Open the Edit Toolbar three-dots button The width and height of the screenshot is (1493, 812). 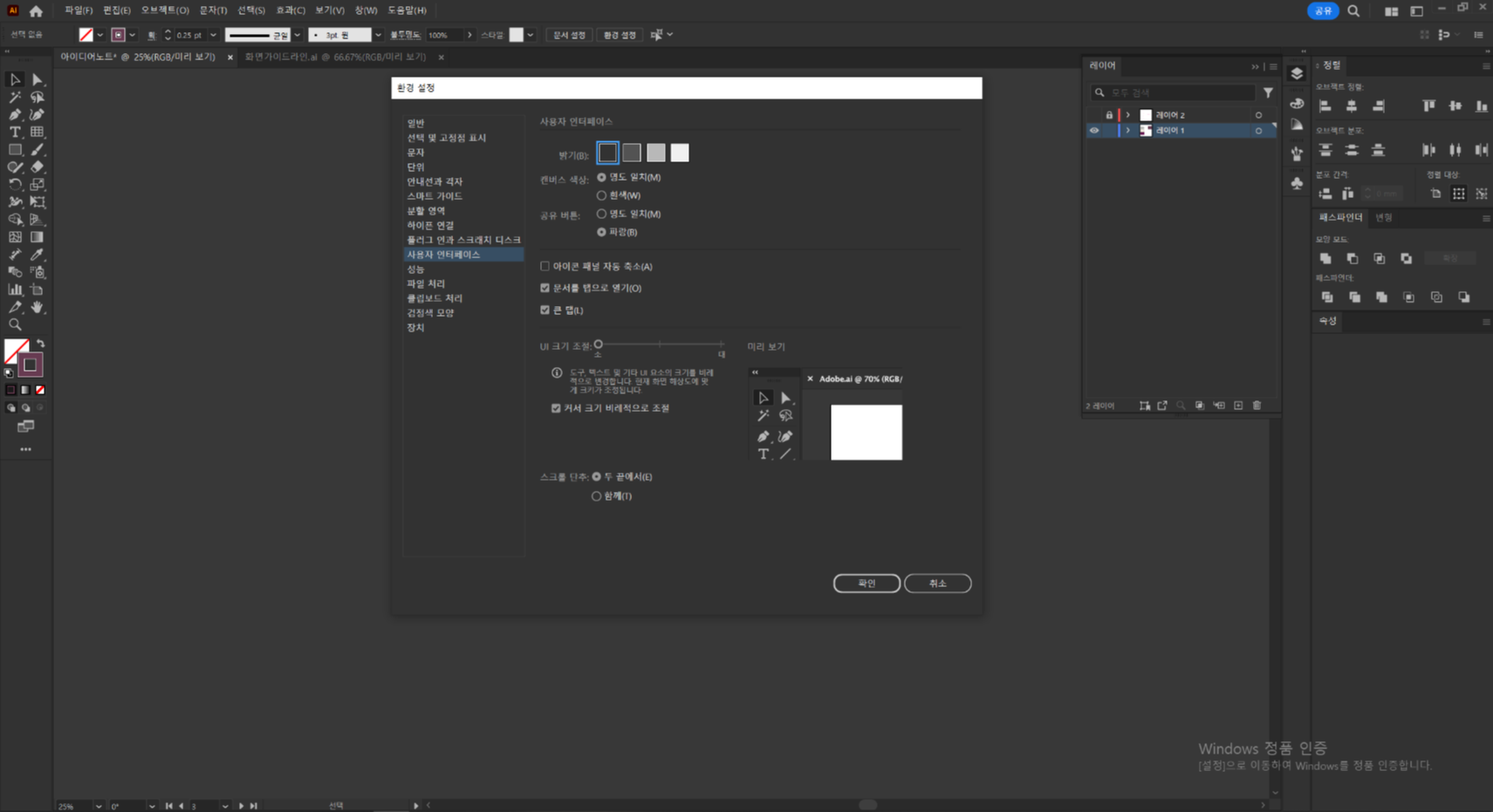[x=25, y=449]
